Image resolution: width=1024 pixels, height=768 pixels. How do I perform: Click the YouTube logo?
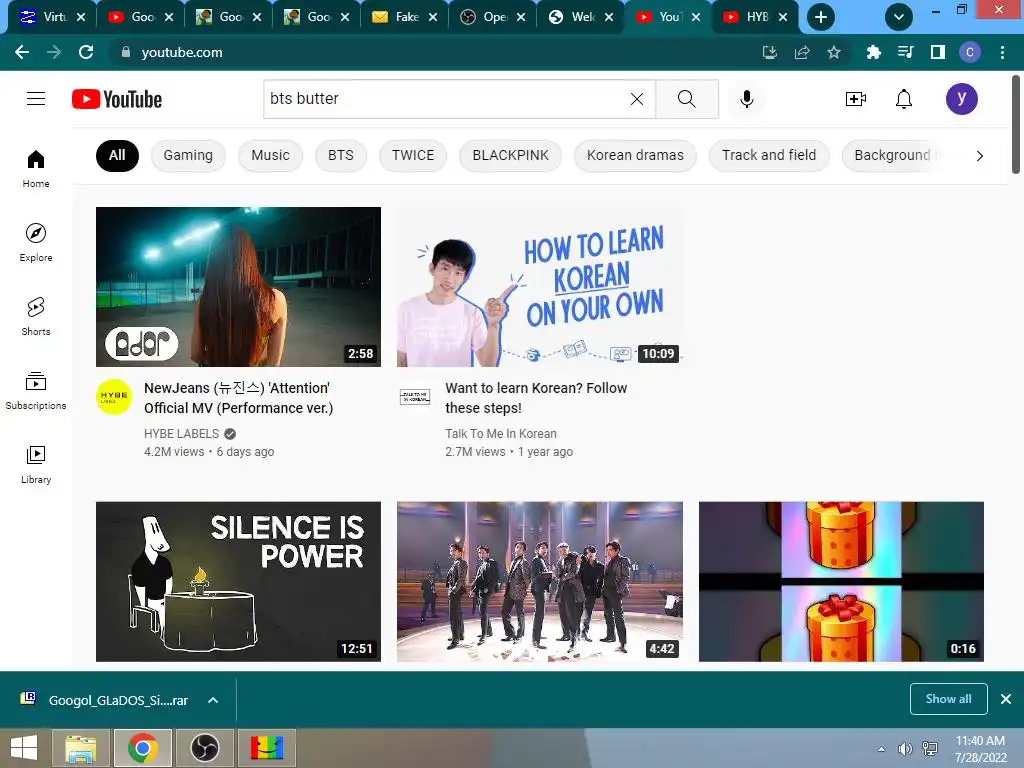coord(117,99)
